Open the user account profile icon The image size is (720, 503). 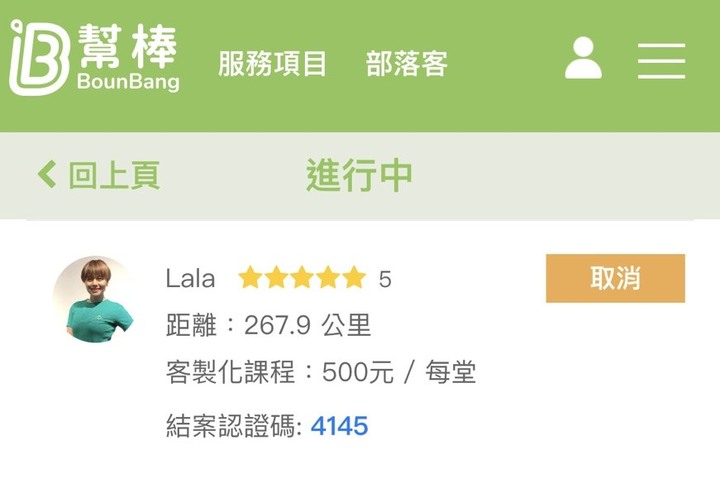(583, 58)
